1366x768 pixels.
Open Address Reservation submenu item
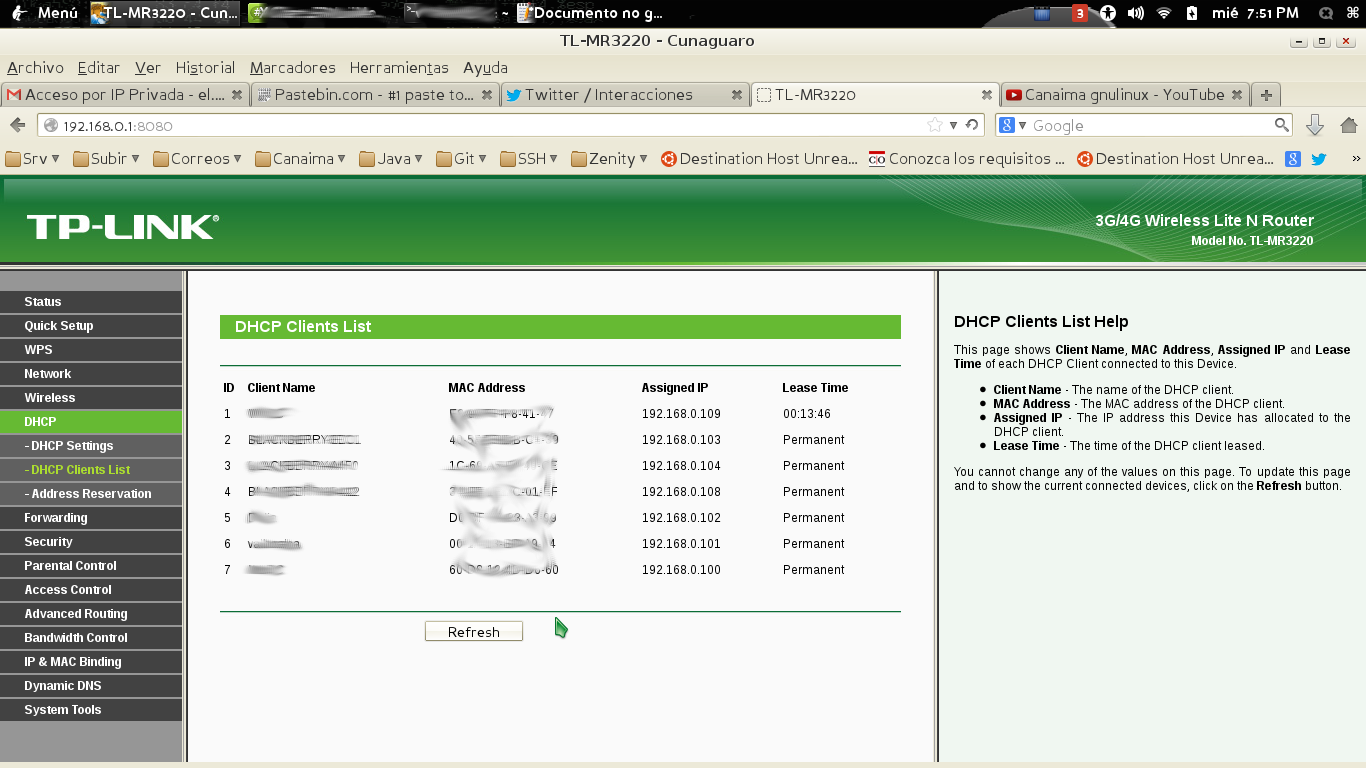[91, 494]
